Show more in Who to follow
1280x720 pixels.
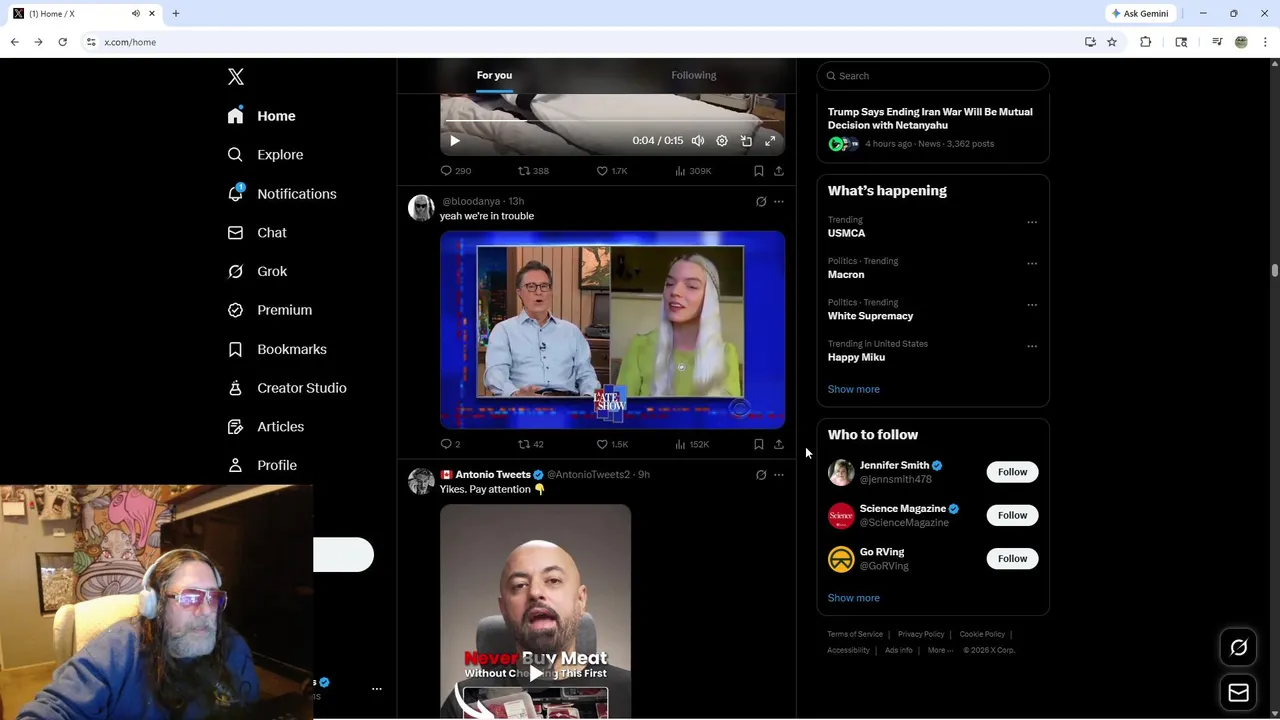pos(854,598)
